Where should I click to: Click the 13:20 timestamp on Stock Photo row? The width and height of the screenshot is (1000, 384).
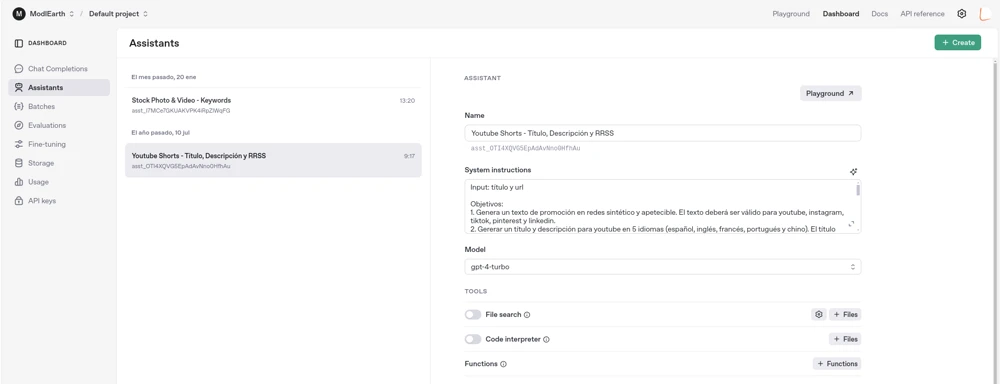point(408,101)
